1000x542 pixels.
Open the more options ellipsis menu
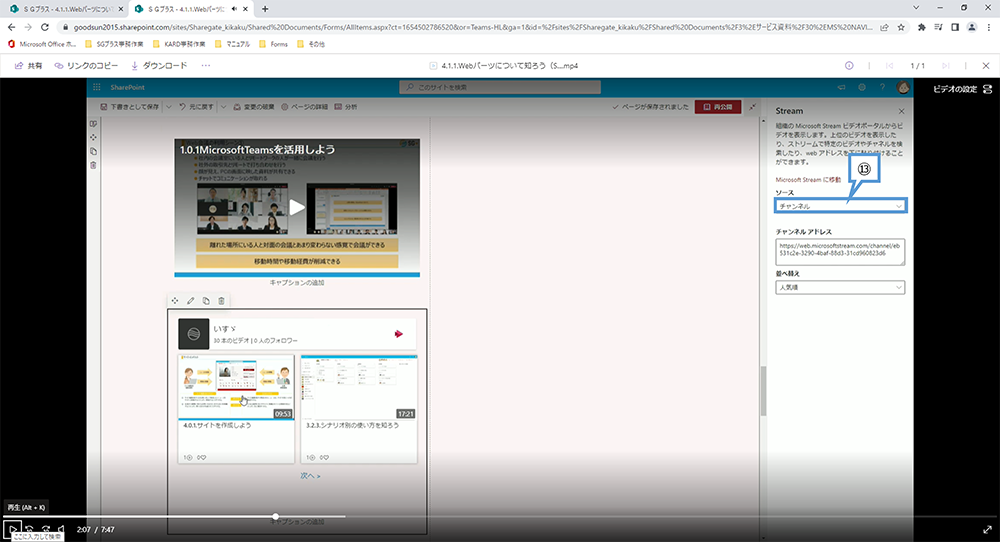(x=205, y=66)
